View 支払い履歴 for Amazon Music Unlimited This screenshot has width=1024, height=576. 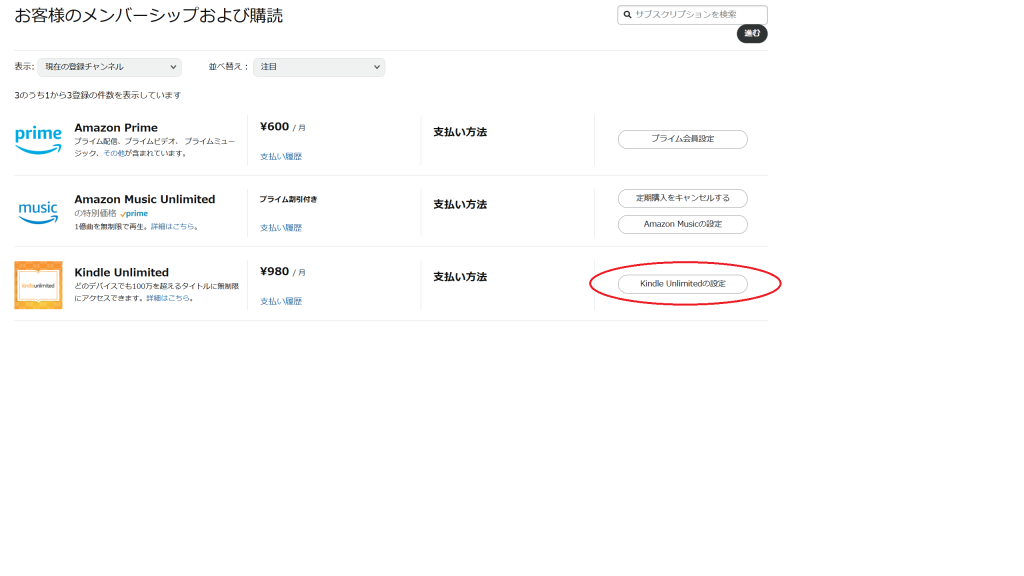pos(281,228)
